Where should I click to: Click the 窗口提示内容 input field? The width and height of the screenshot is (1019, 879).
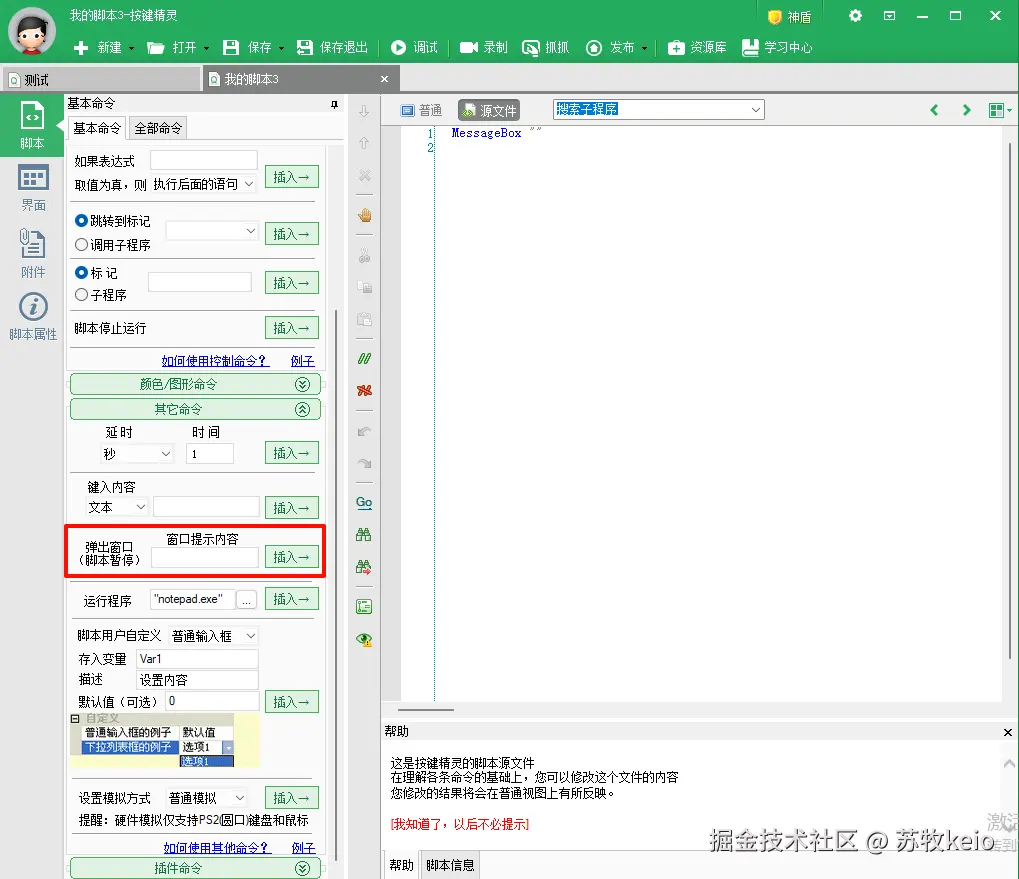205,557
